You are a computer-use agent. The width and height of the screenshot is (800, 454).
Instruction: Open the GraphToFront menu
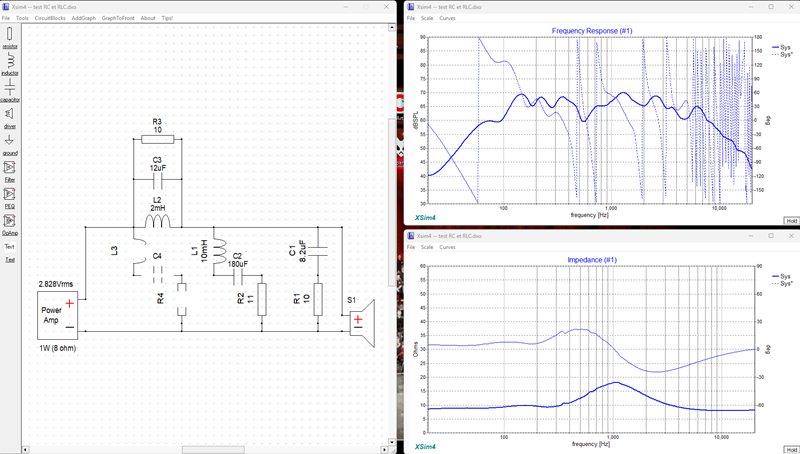[x=118, y=18]
